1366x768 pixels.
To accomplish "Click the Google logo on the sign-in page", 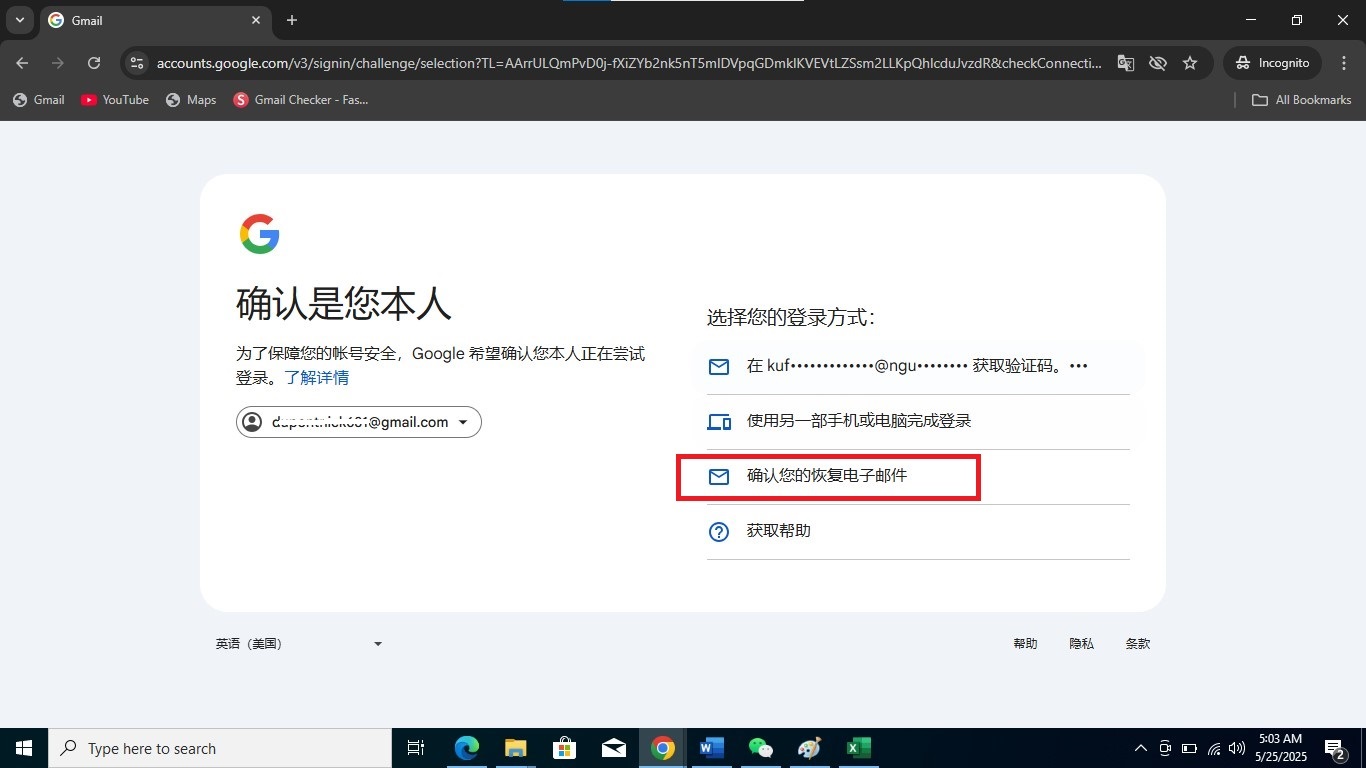I will [259, 233].
